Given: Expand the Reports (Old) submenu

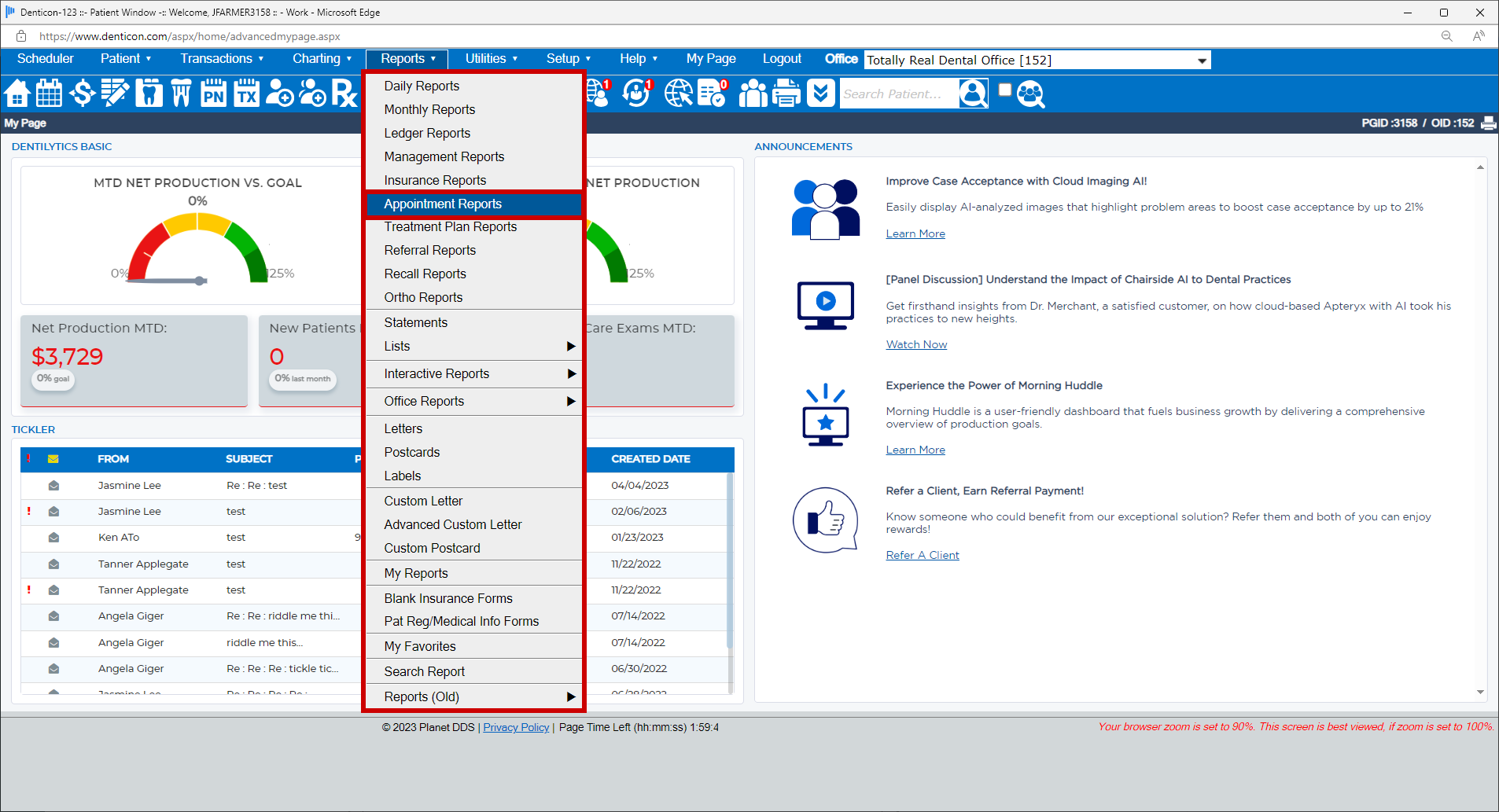Looking at the screenshot, I should click(x=474, y=697).
